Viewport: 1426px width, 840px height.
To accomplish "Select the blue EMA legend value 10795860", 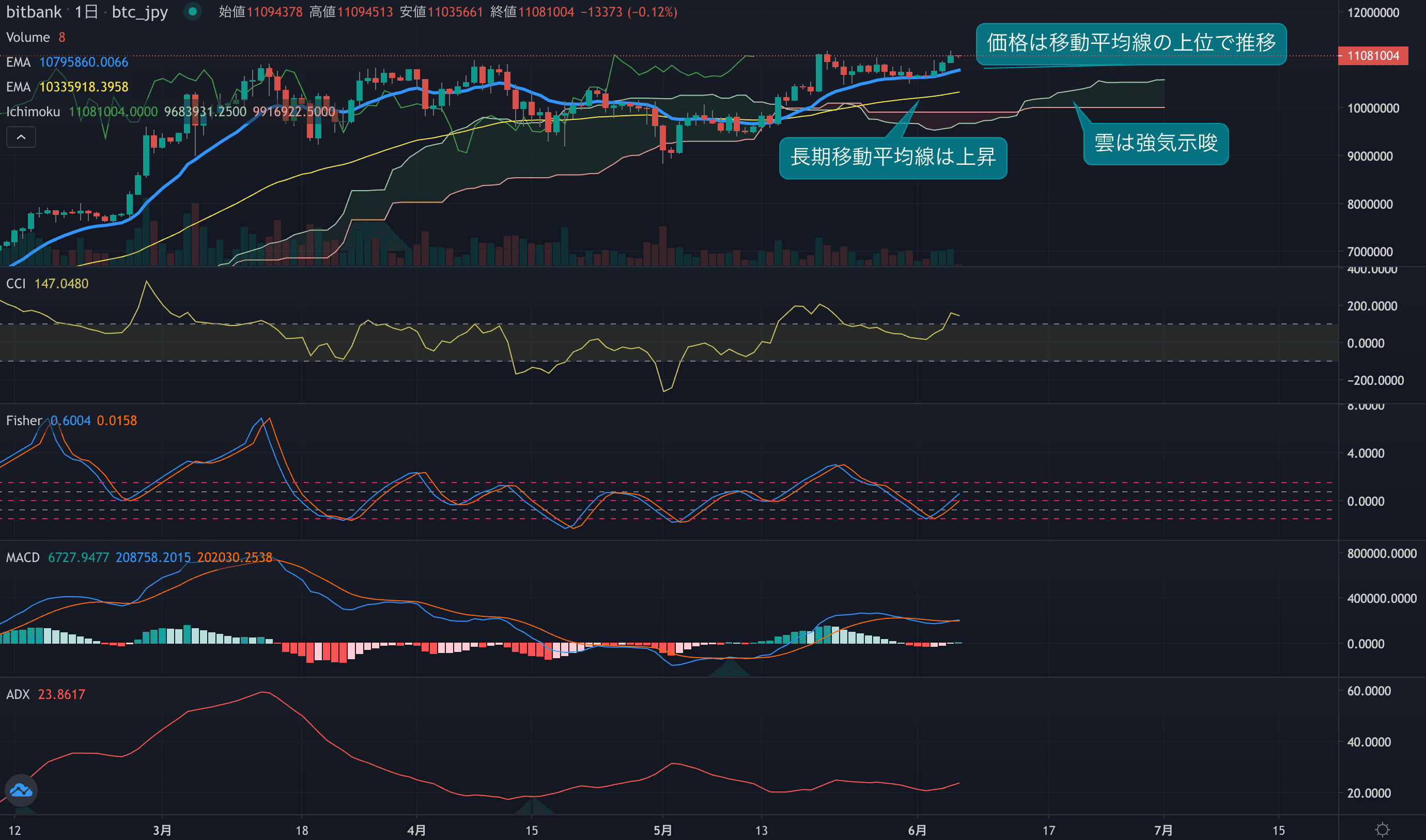I will [83, 61].
